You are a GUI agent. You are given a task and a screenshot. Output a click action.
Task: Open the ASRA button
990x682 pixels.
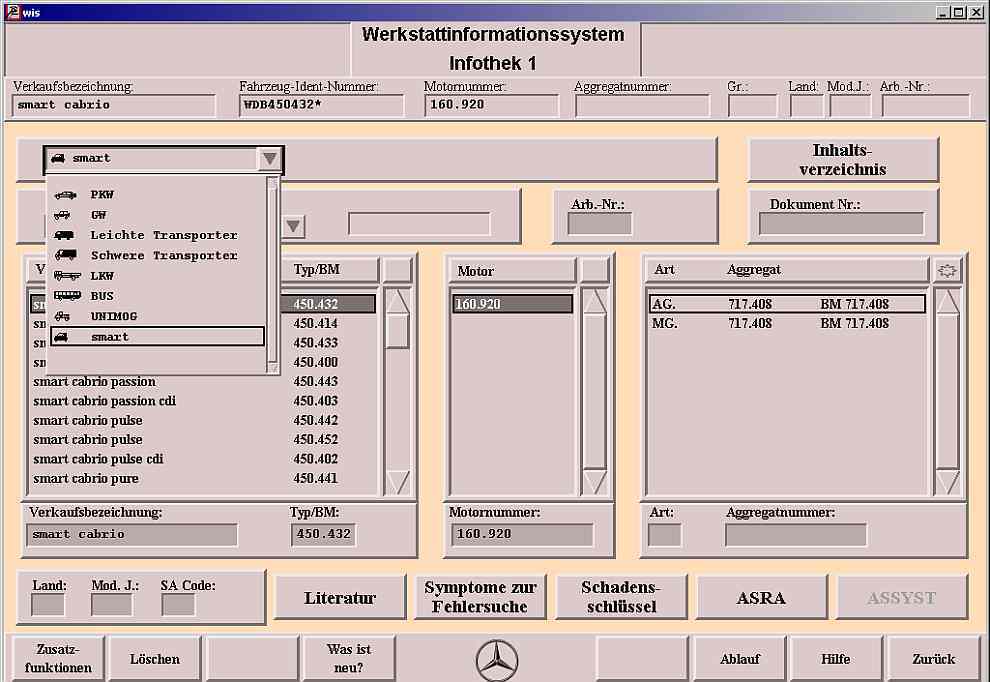point(761,597)
